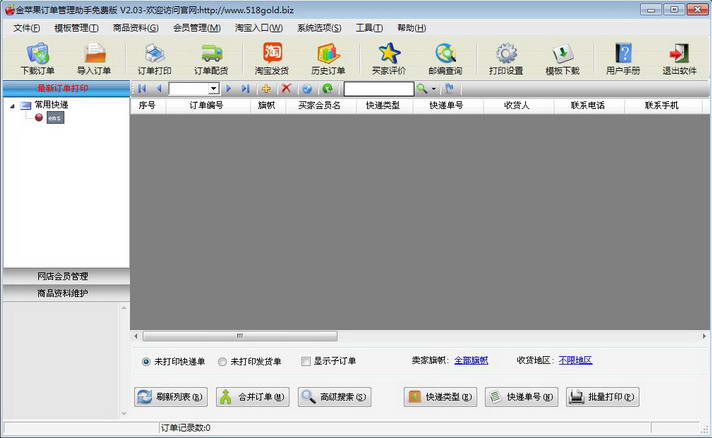Click the 快递单号 button
Viewport: 712px width, 438px height.
click(x=521, y=397)
